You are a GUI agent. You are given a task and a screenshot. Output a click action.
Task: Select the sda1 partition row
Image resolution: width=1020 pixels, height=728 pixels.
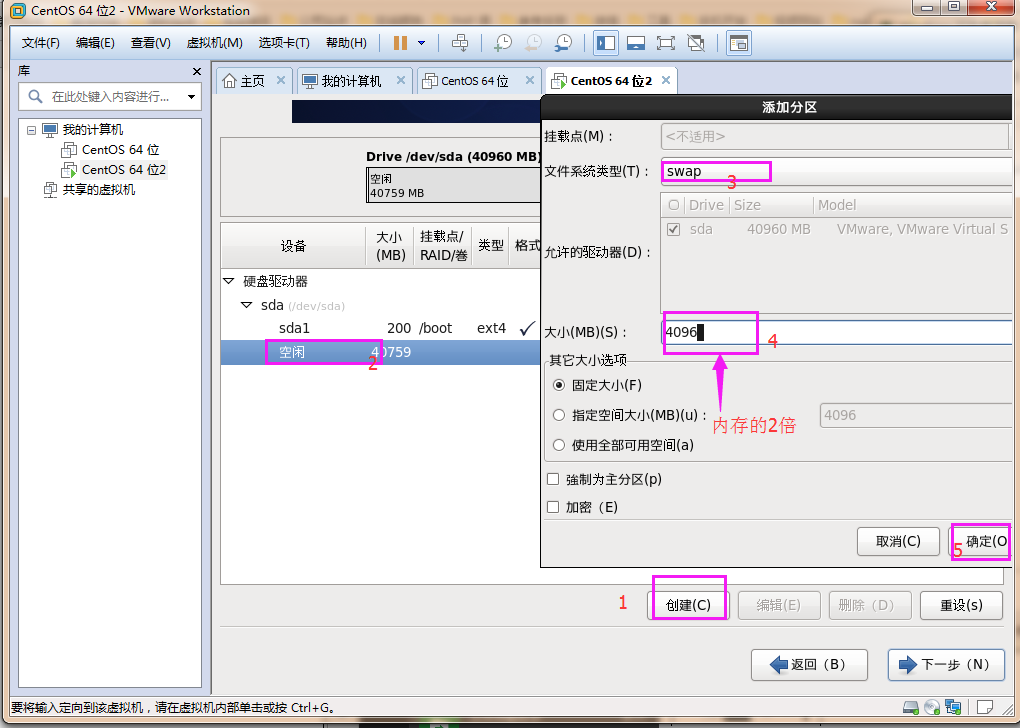pos(381,328)
